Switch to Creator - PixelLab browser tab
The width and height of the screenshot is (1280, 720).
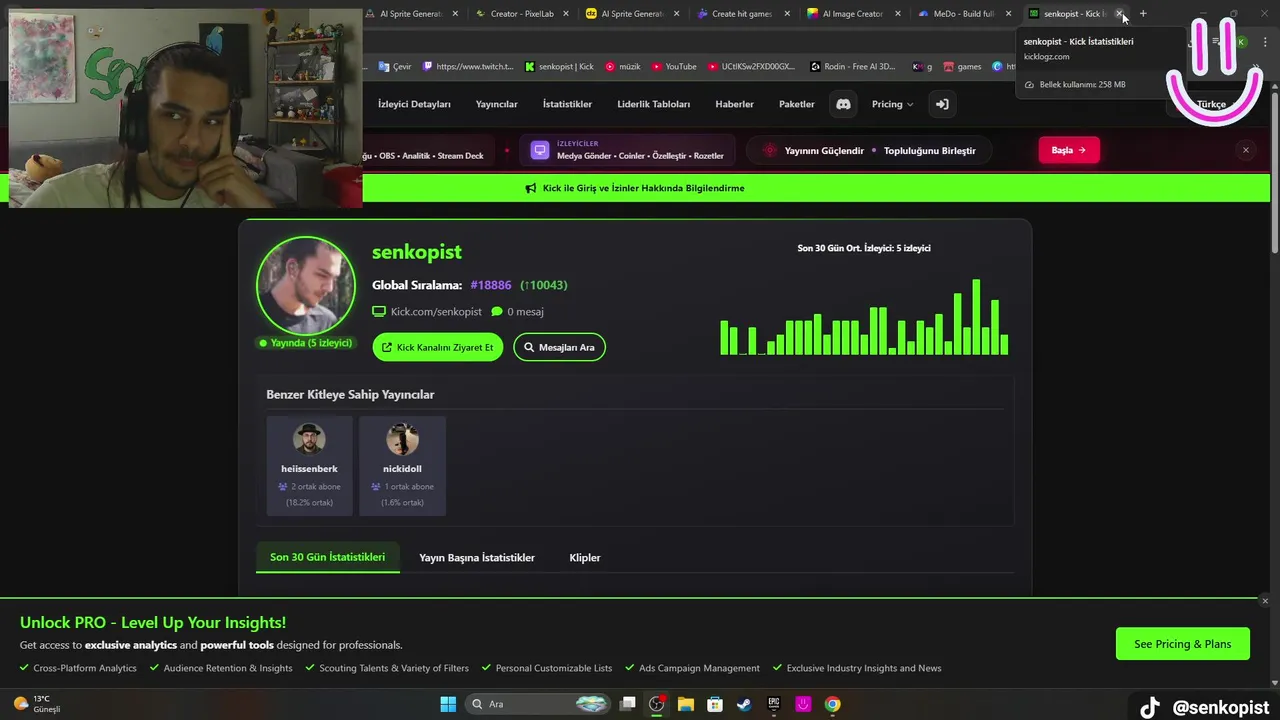tap(521, 14)
